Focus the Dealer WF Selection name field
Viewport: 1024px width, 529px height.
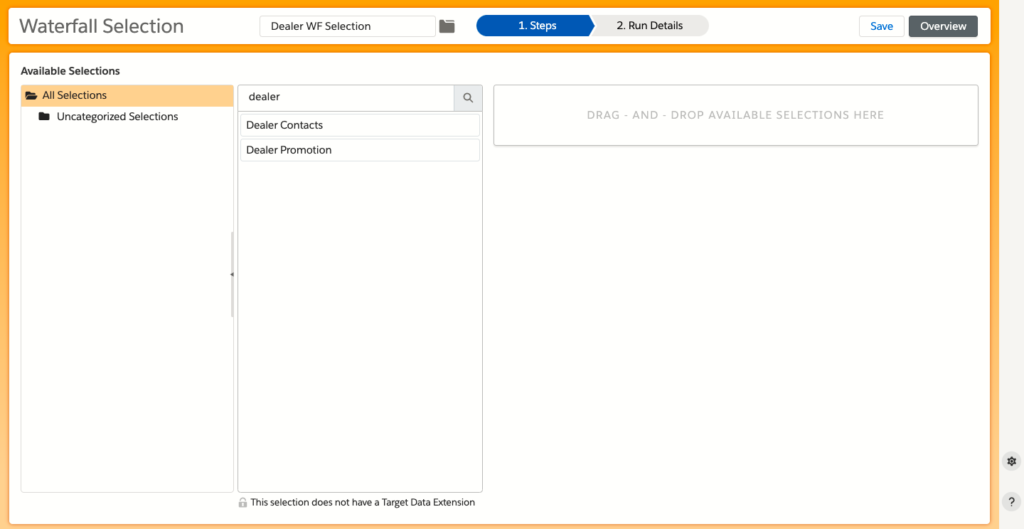pyautogui.click(x=346, y=26)
